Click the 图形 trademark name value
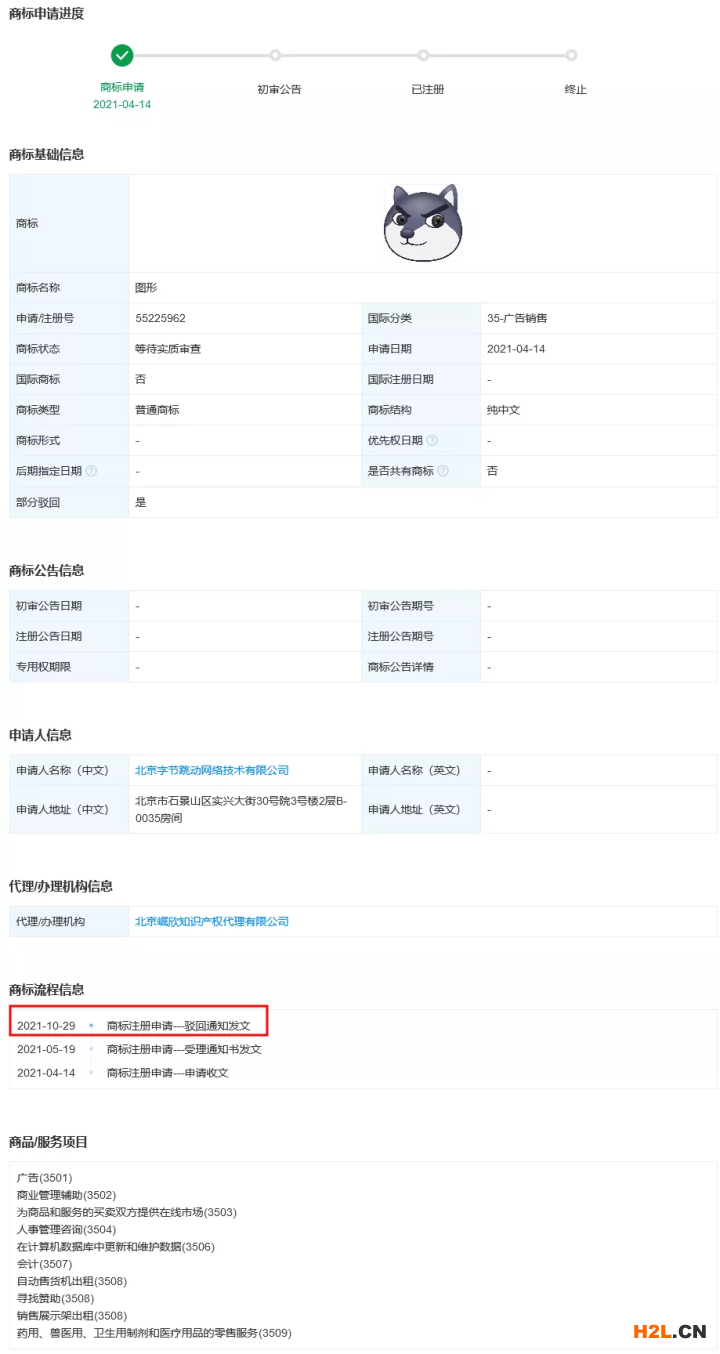720x1354 pixels. tap(146, 288)
